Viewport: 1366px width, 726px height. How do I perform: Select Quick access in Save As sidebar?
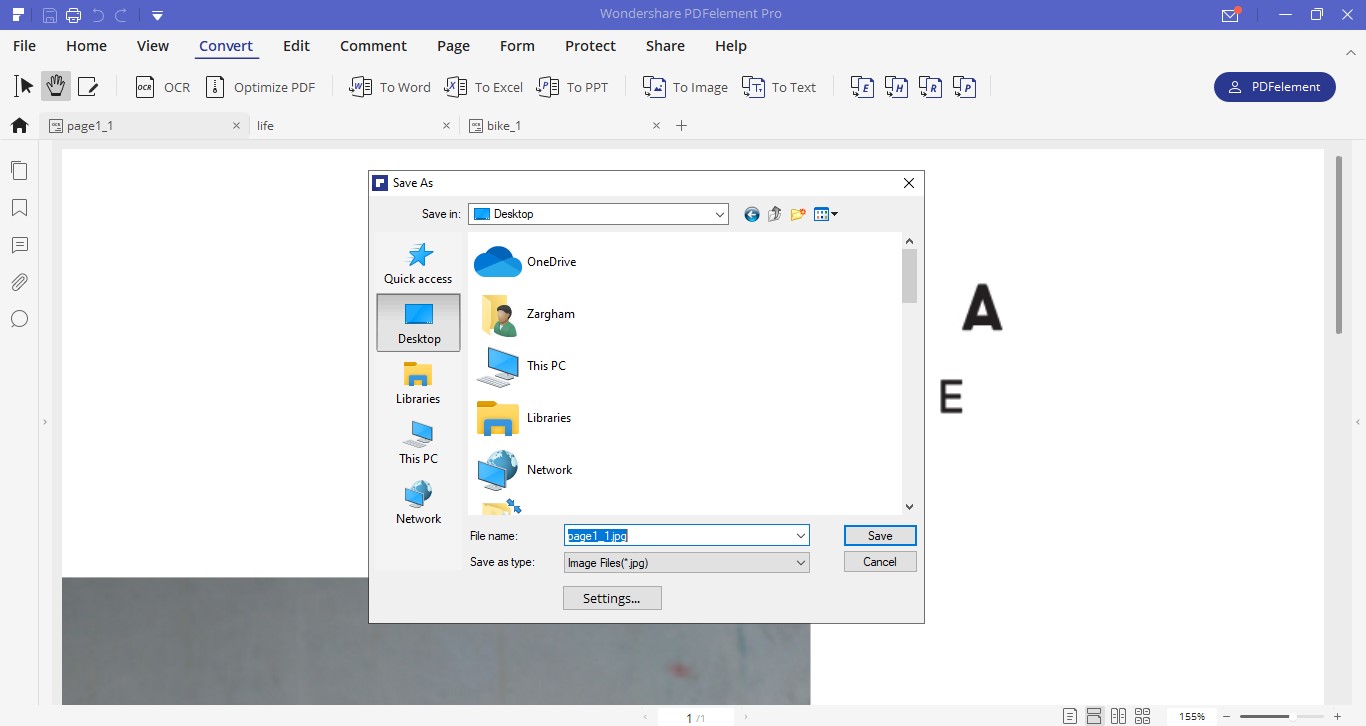point(418,263)
